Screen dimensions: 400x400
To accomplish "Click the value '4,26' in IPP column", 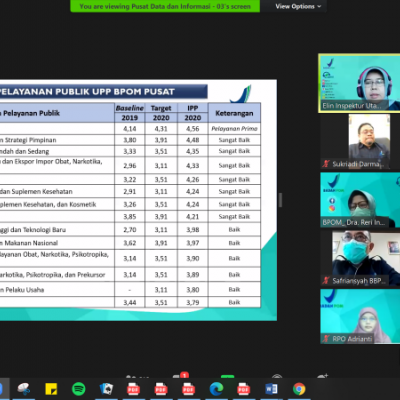I will tap(193, 179).
